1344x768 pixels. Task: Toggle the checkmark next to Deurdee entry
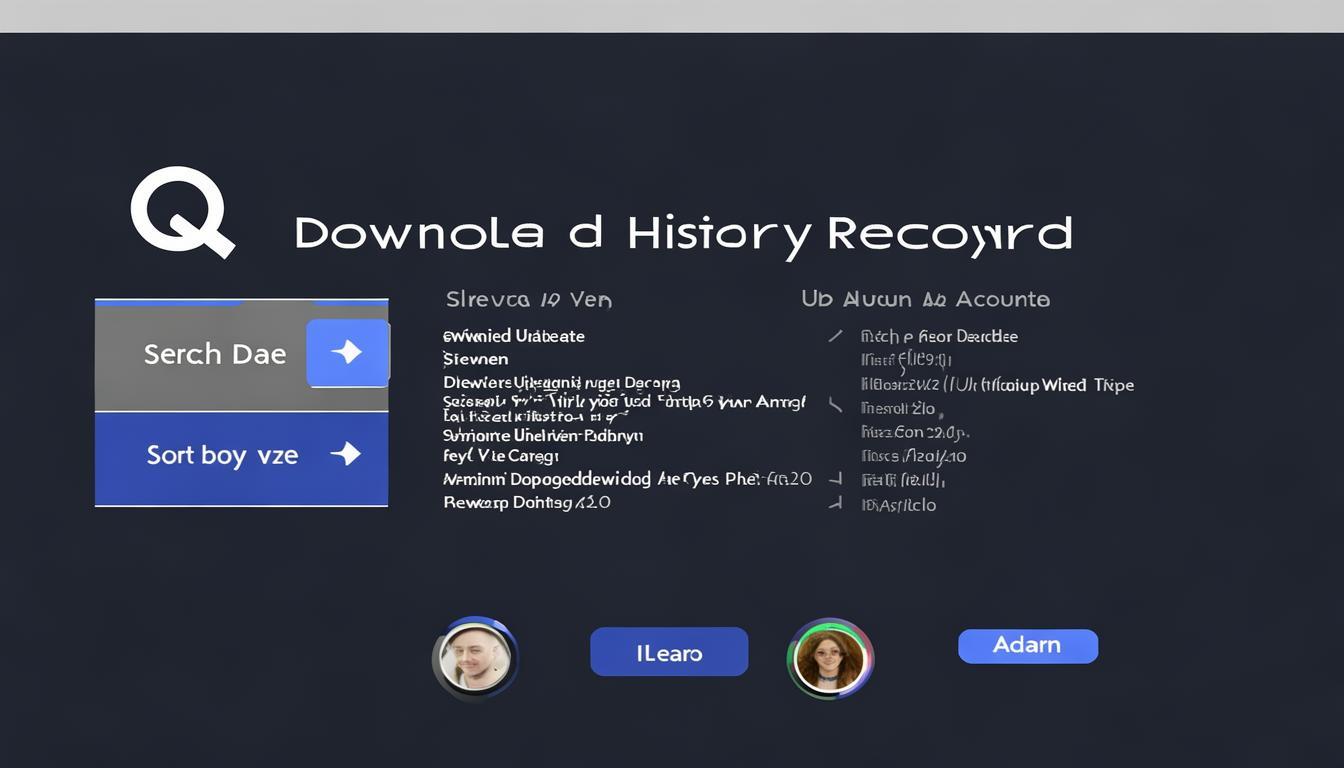click(x=835, y=336)
